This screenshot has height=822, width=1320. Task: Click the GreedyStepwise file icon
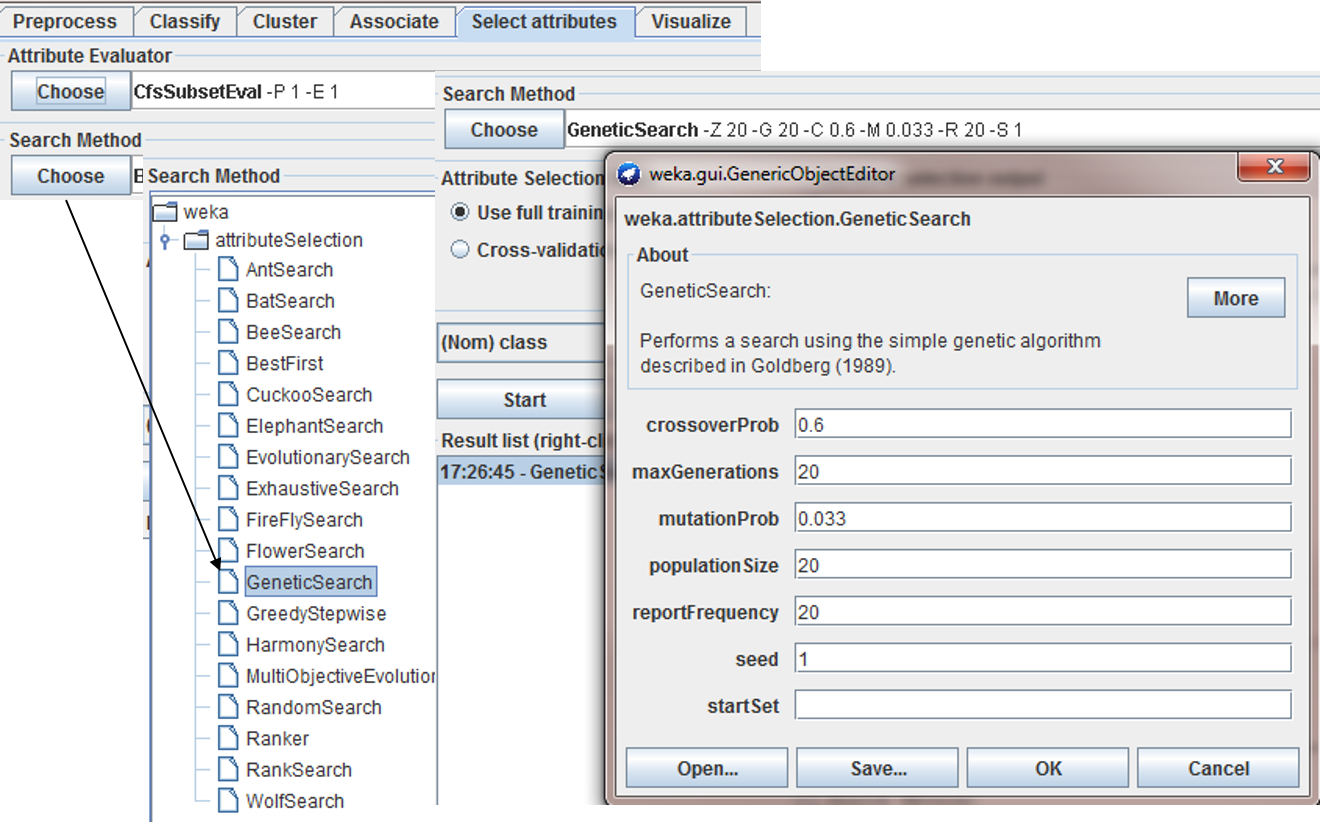pos(228,614)
